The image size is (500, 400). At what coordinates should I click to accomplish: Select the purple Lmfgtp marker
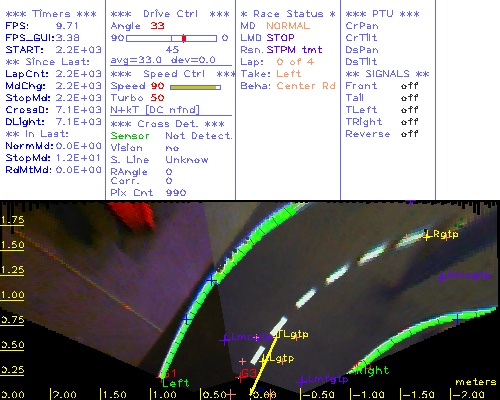tap(302, 380)
